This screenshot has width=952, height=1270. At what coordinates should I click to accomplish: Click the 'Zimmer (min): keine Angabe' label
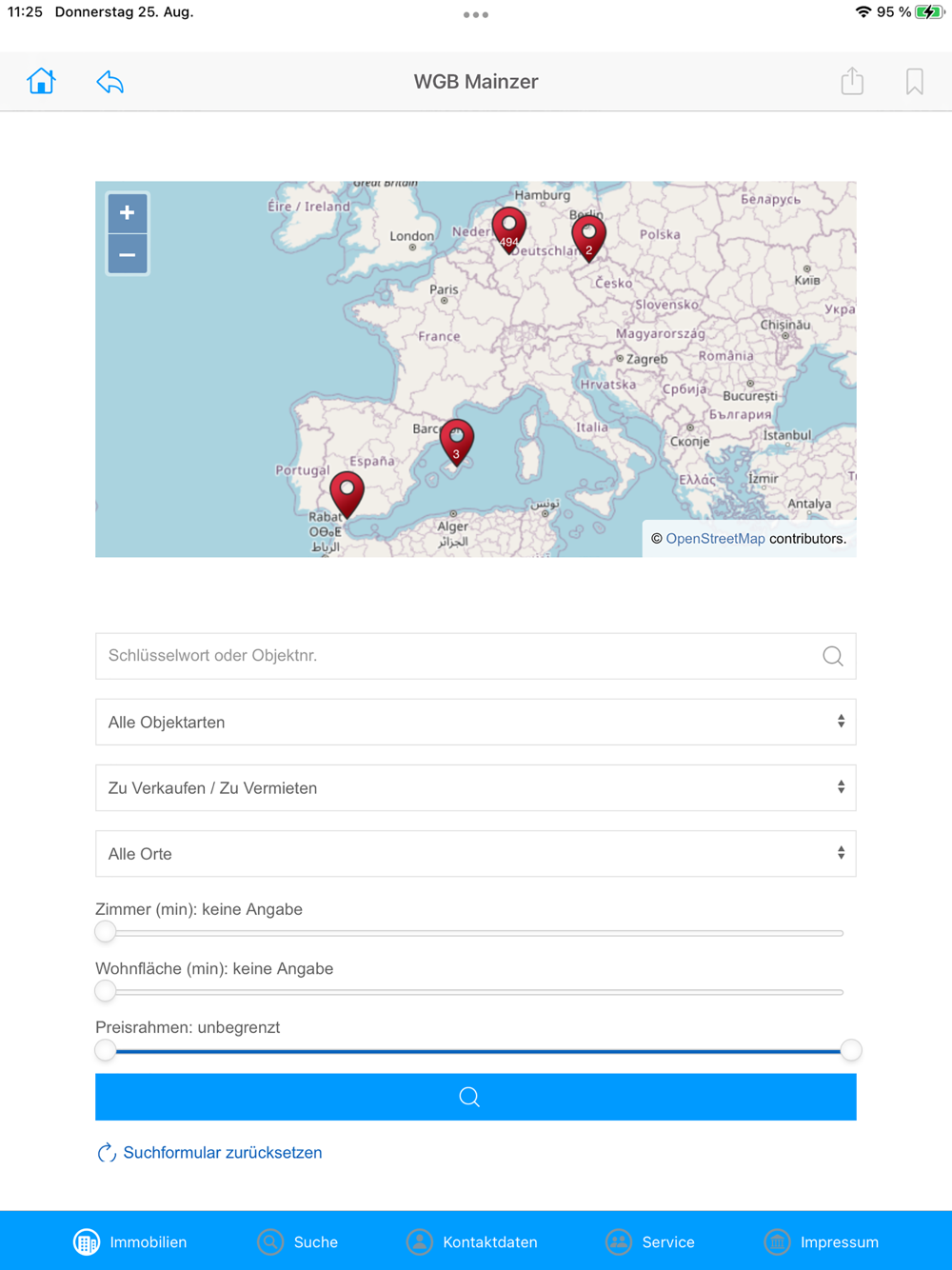[199, 909]
